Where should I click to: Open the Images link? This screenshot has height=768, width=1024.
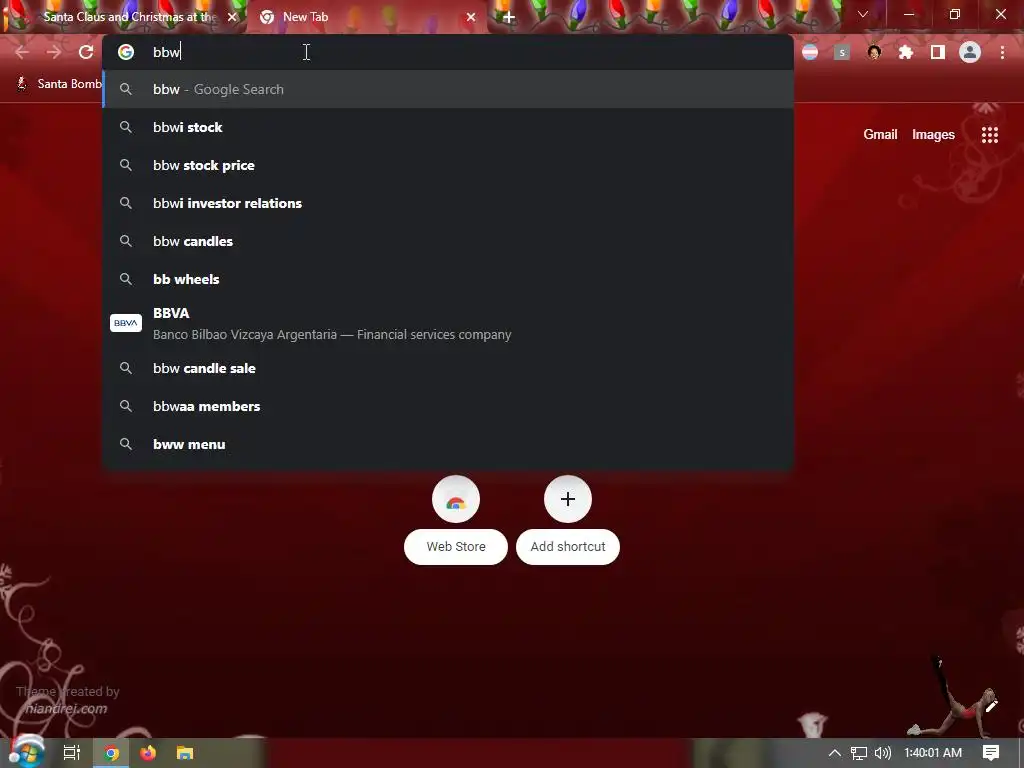click(933, 135)
